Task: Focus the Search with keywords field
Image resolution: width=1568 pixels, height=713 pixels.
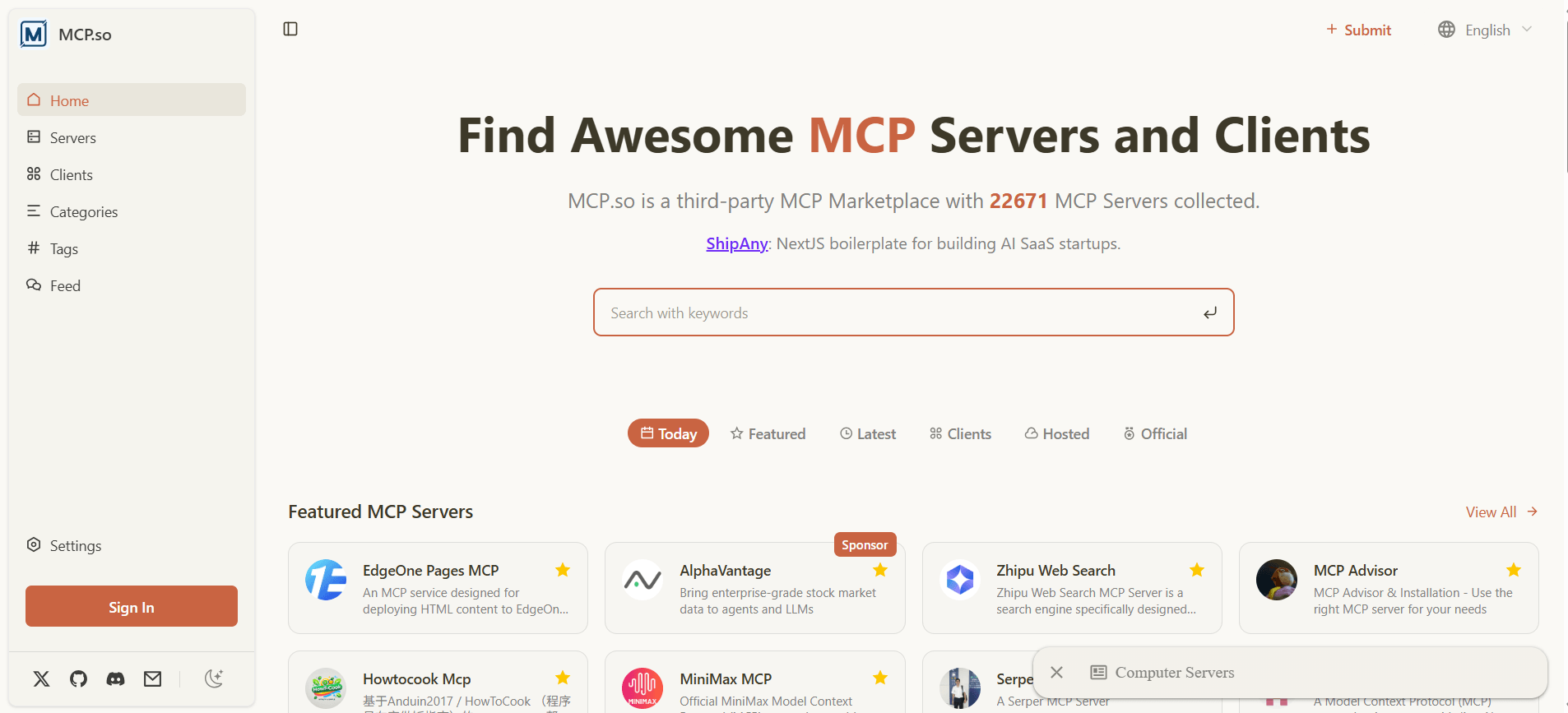Action: tap(913, 313)
